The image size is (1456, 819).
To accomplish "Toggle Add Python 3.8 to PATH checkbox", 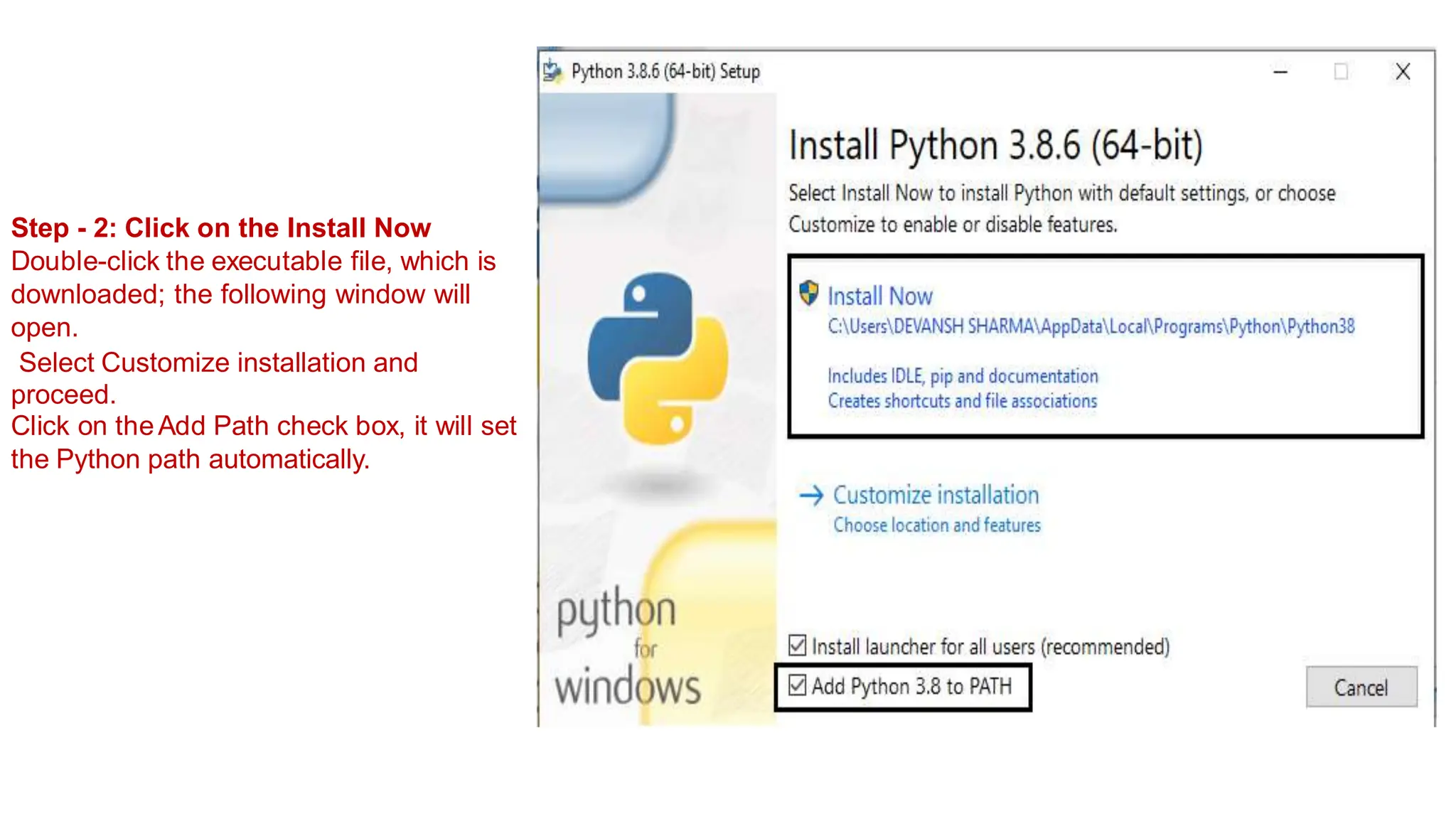I will pos(798,685).
